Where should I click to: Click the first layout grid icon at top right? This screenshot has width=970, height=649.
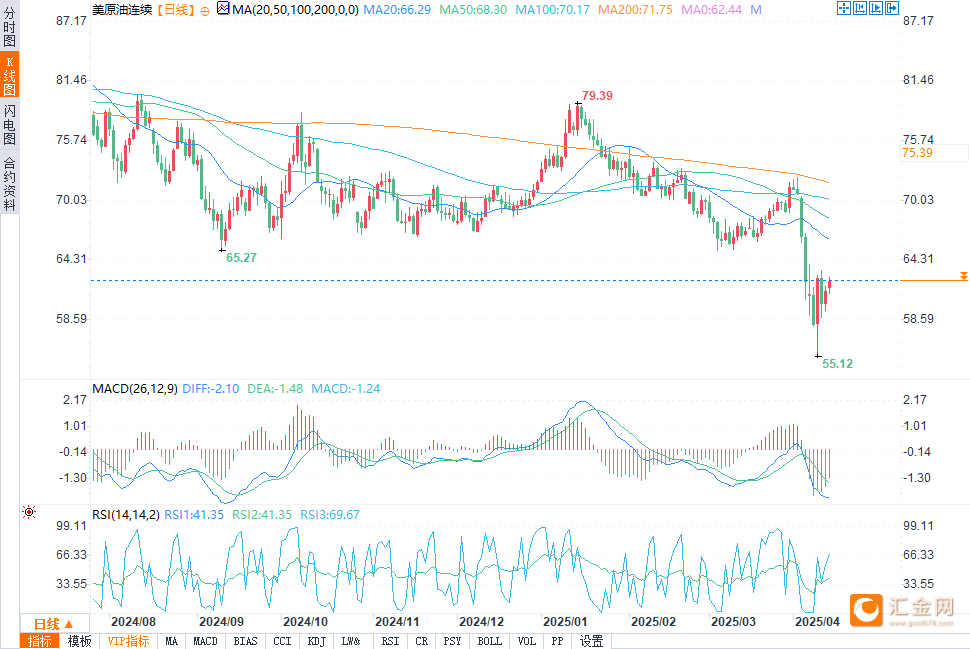pyautogui.click(x=843, y=8)
